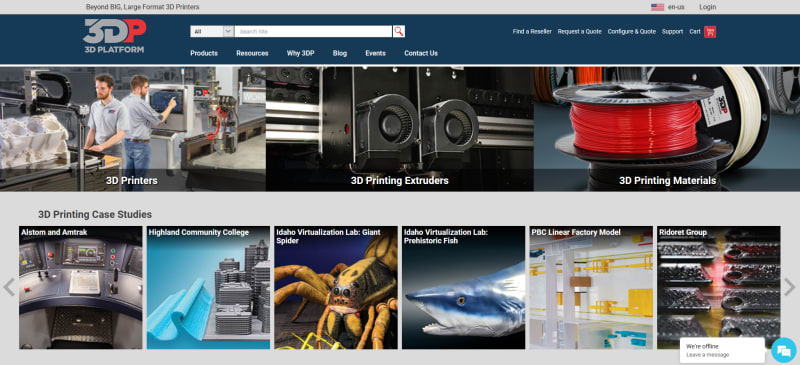Click the We're offline leave a message box
Screen dimensions: 800x365
[x=722, y=350]
